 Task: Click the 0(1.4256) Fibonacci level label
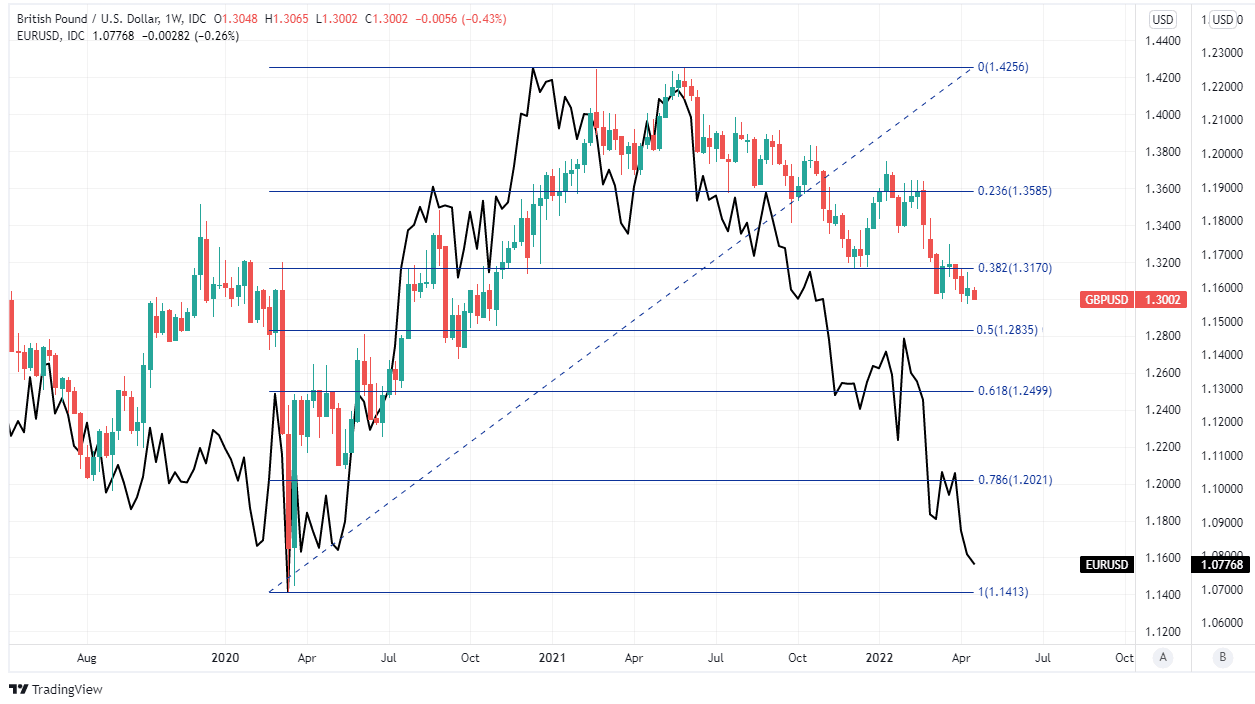point(1002,67)
